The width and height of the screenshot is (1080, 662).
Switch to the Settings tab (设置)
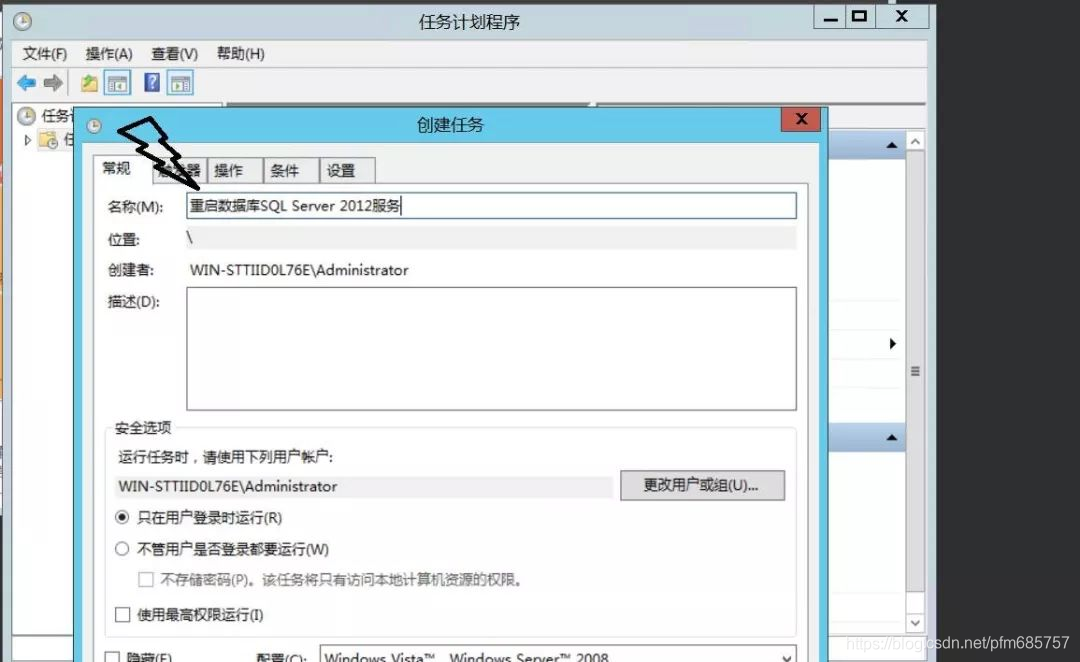click(348, 171)
